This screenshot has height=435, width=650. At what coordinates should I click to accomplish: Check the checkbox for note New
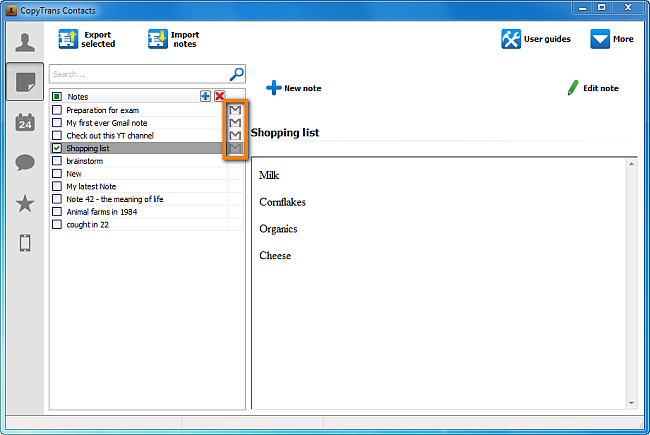[57, 174]
